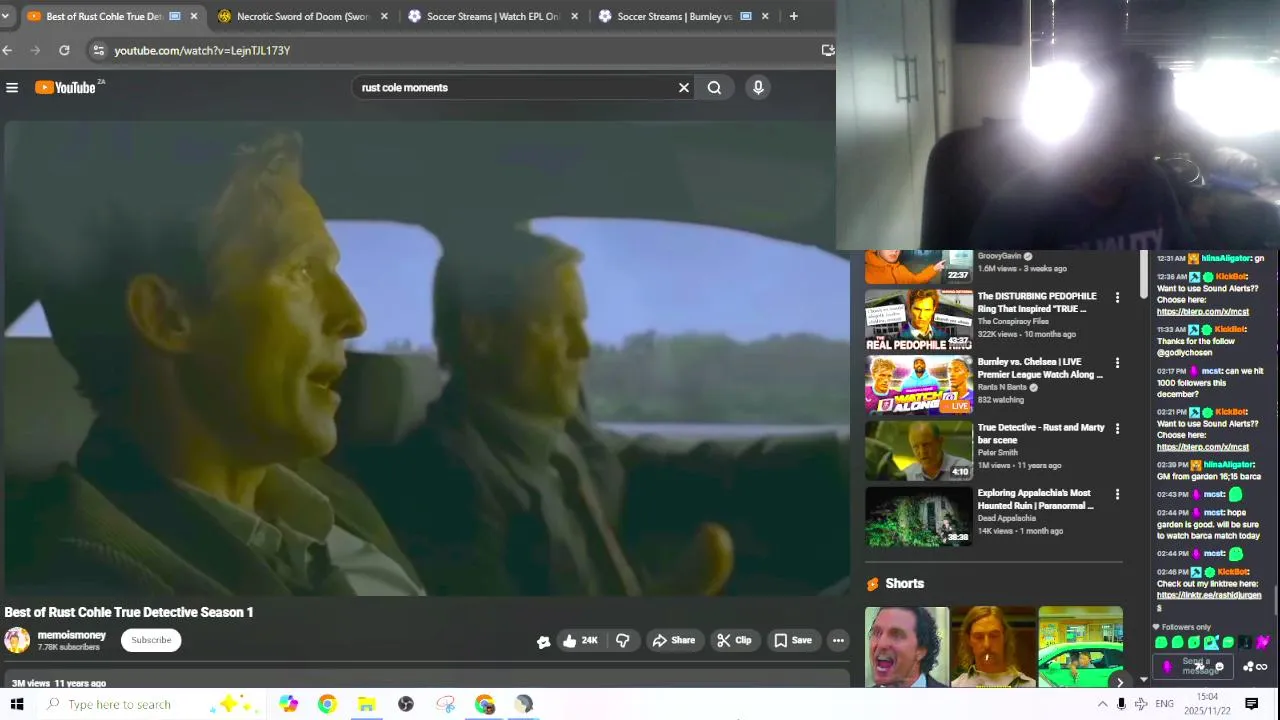Open Burnley vs. Chelsea LIVE video title
This screenshot has height=720, width=1280.
1040,368
